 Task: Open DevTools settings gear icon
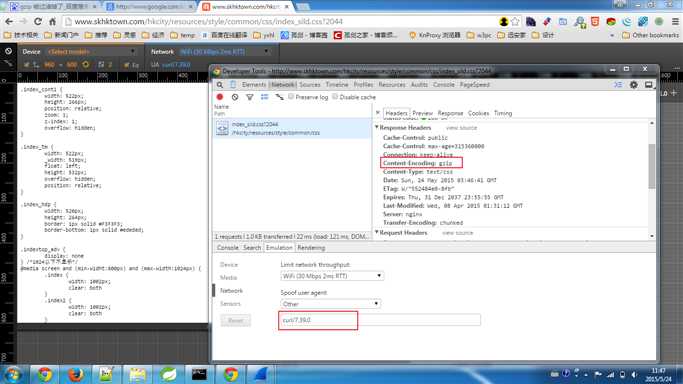click(634, 85)
